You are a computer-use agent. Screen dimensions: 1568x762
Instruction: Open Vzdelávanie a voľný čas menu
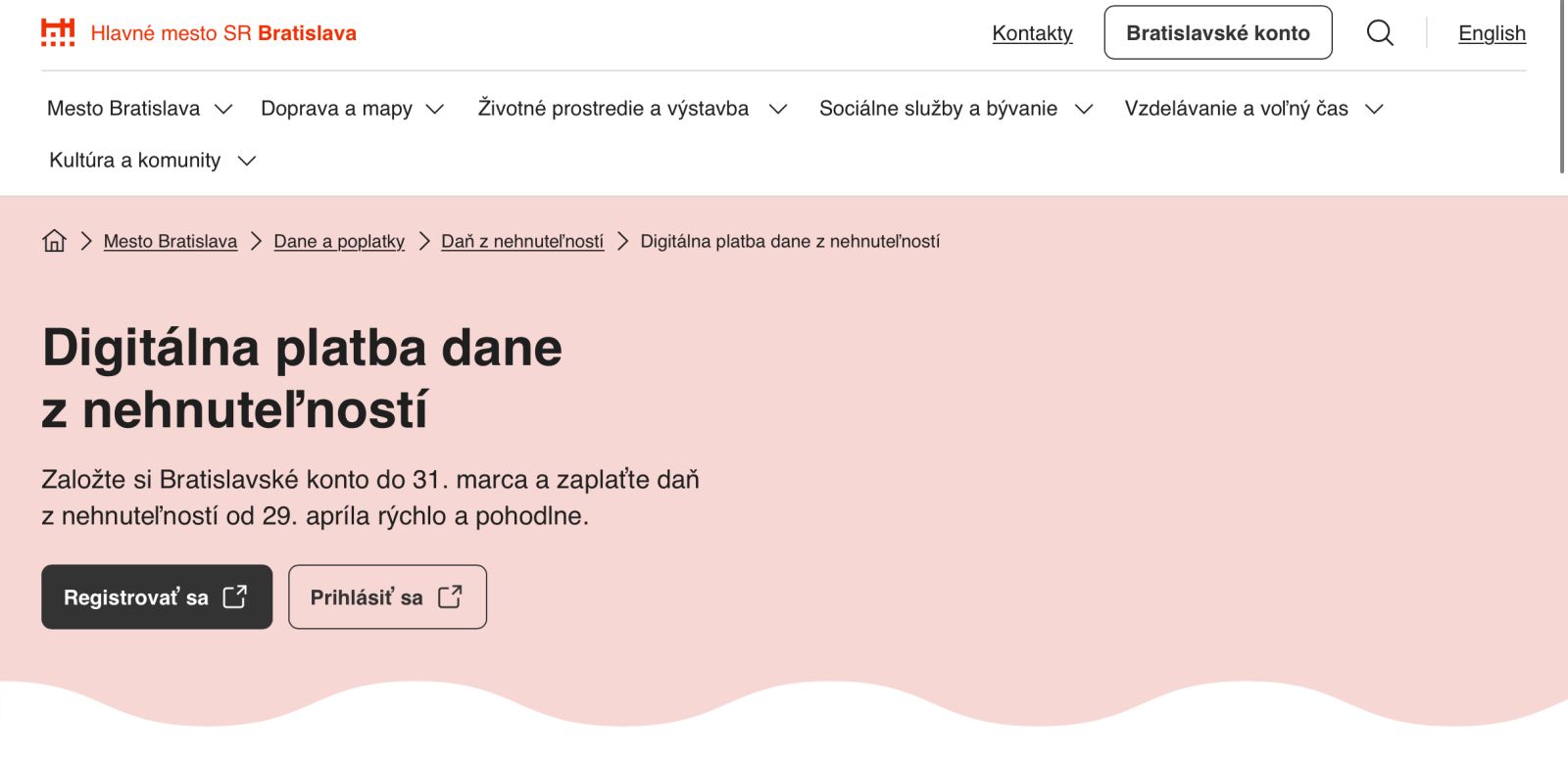(x=1236, y=109)
